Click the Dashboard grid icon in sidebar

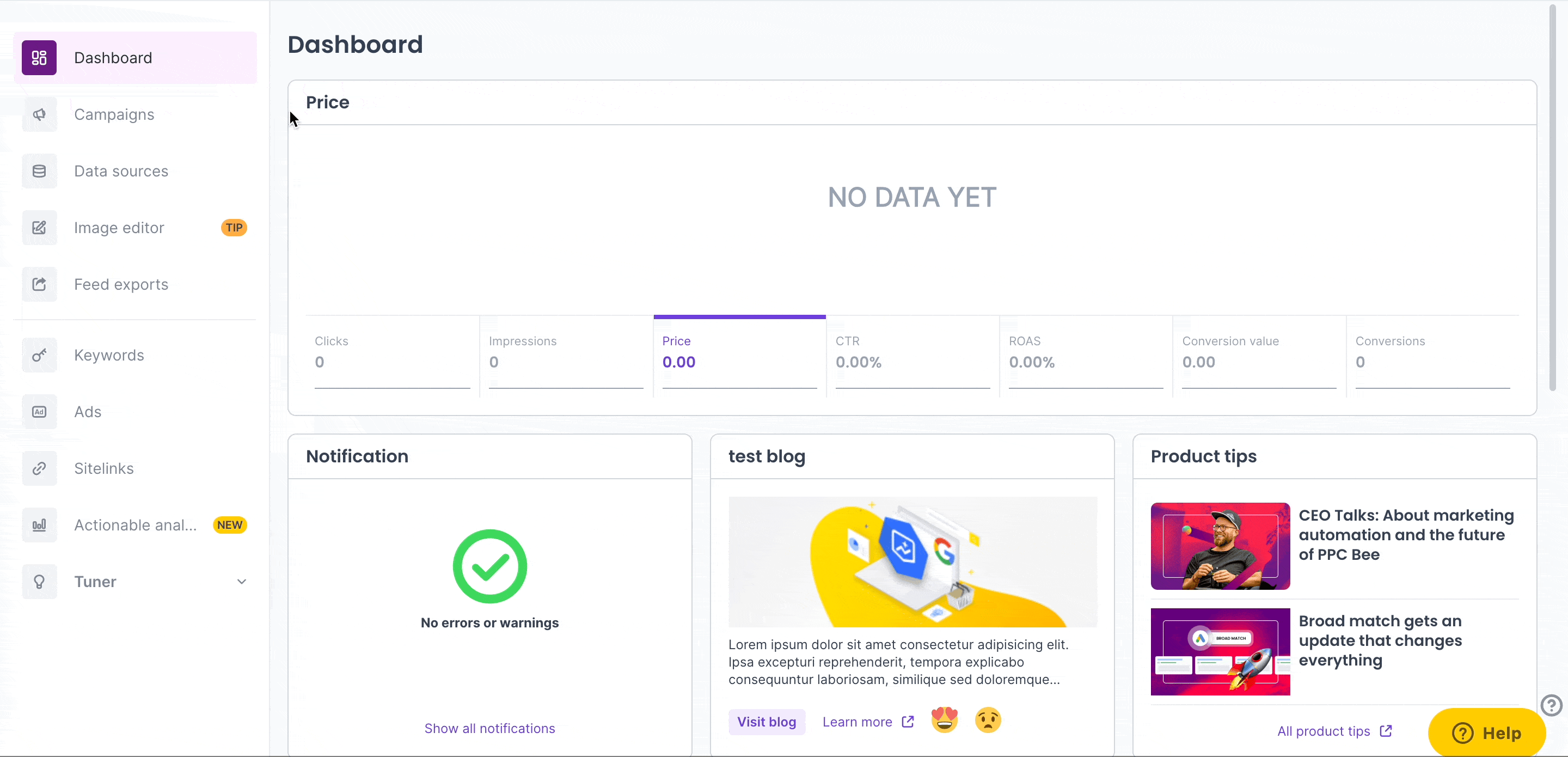(39, 58)
